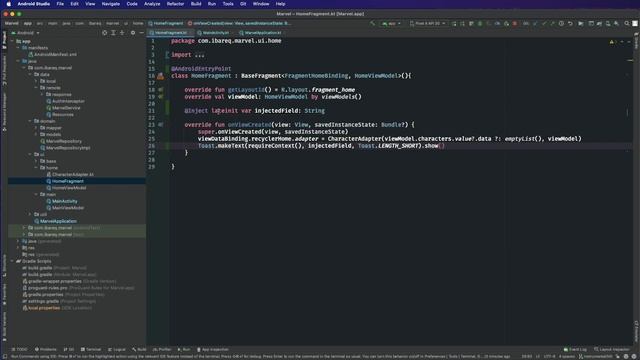Click gutter icon beside class HomeFragment line

pyautogui.click(x=161, y=76)
